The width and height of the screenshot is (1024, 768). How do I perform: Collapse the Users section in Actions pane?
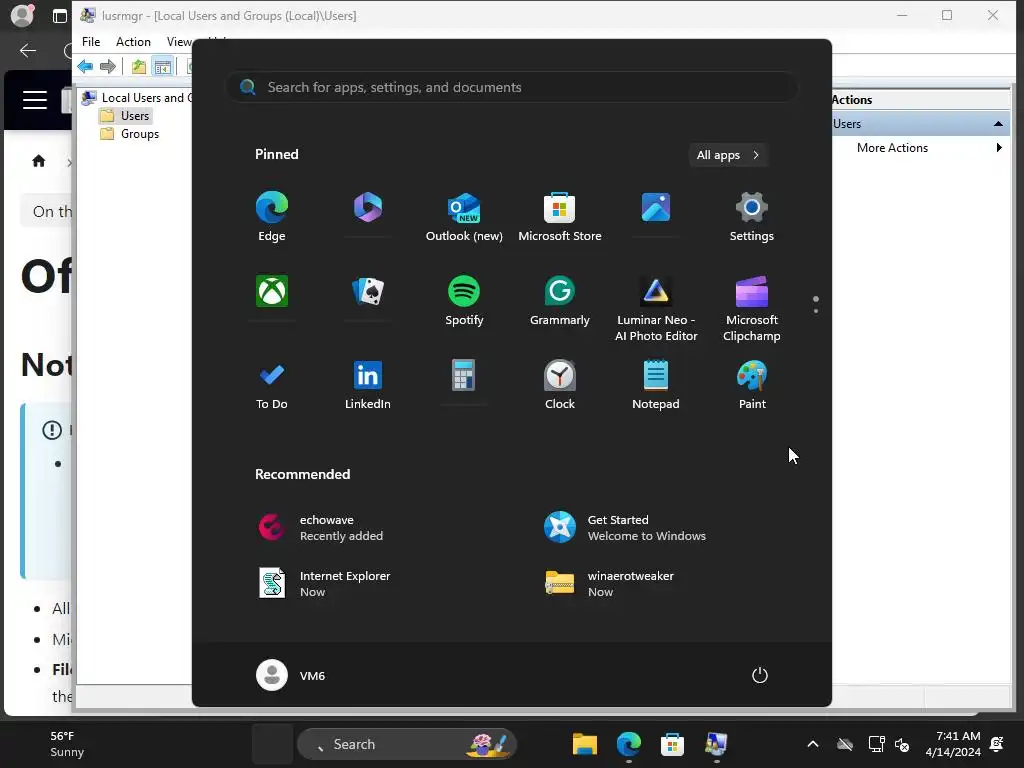[x=998, y=123]
